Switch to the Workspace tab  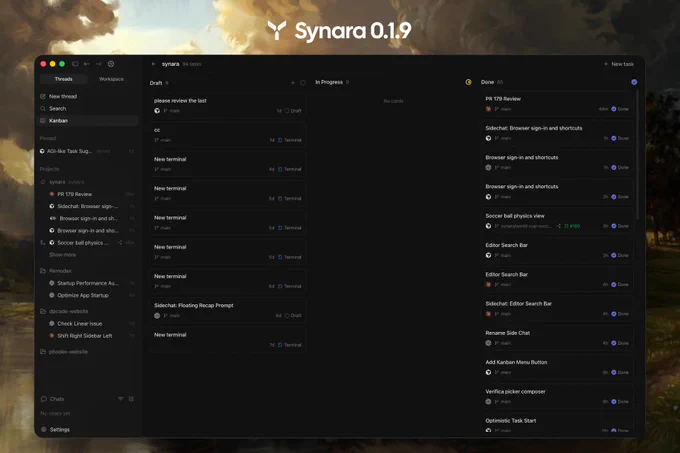coord(111,79)
